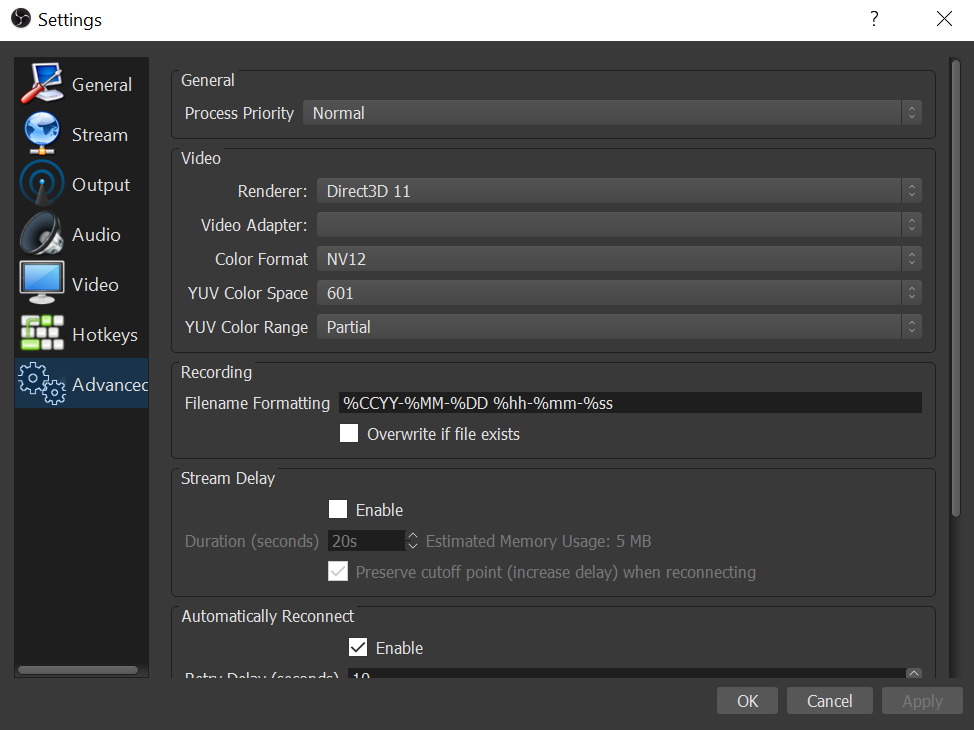
Task: Click the Filename Formatting input field
Action: (x=630, y=403)
